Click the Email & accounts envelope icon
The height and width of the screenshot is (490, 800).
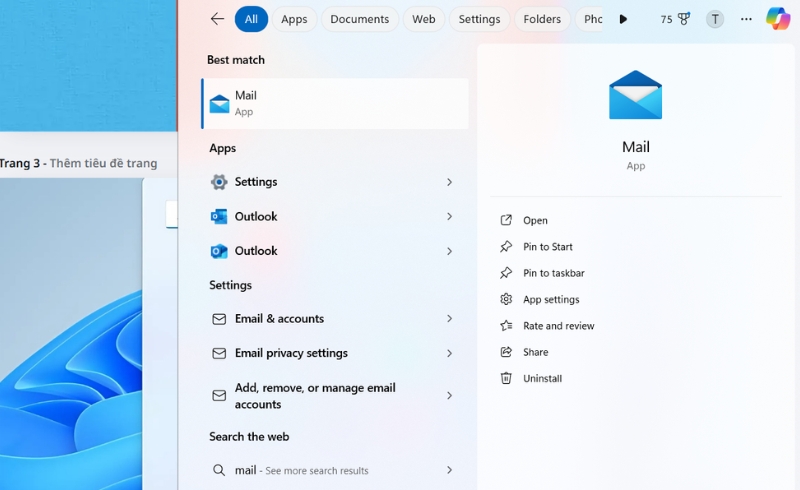[219, 319]
